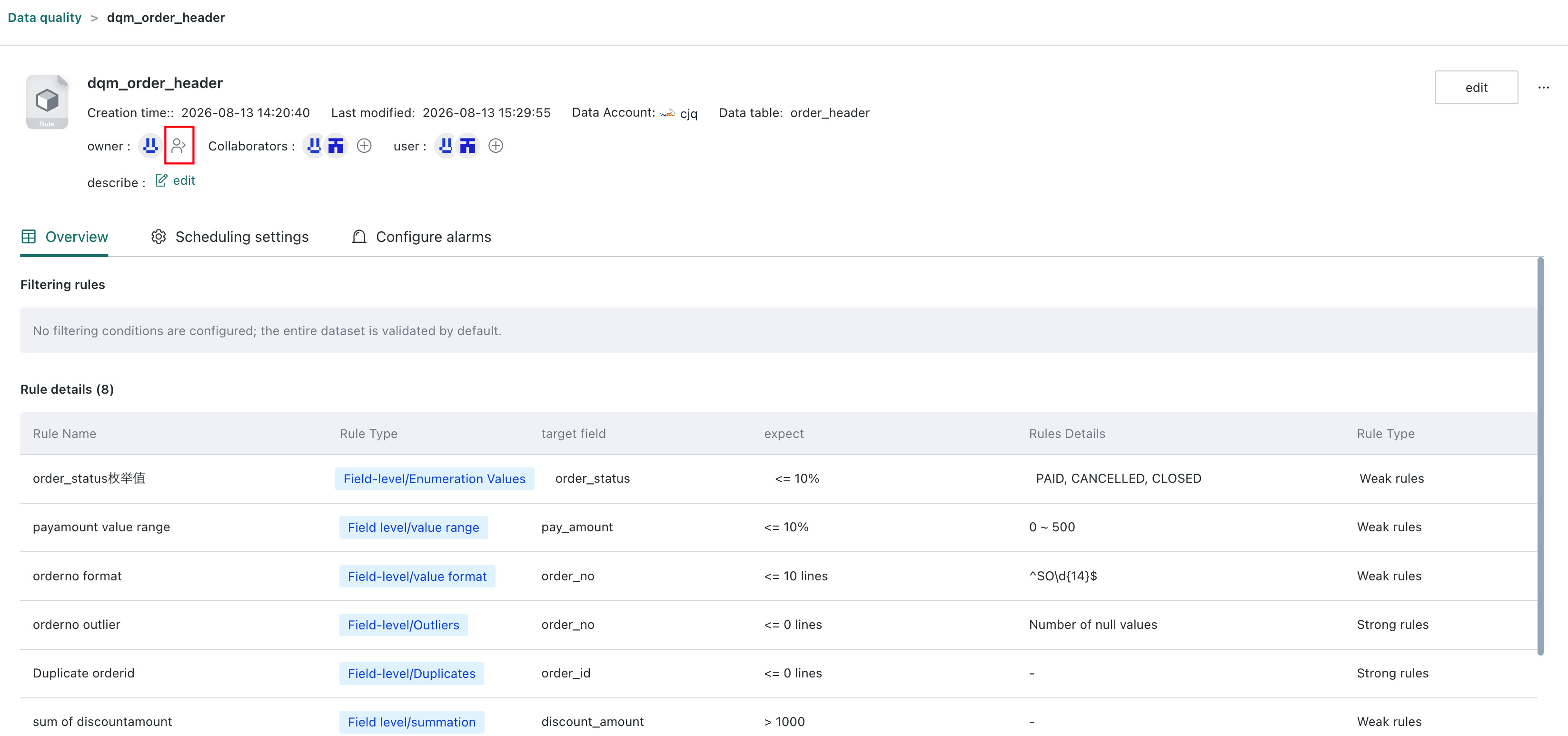Screen dimensions: 1568x736
Task: Click the edit button at top right
Action: (1476, 88)
